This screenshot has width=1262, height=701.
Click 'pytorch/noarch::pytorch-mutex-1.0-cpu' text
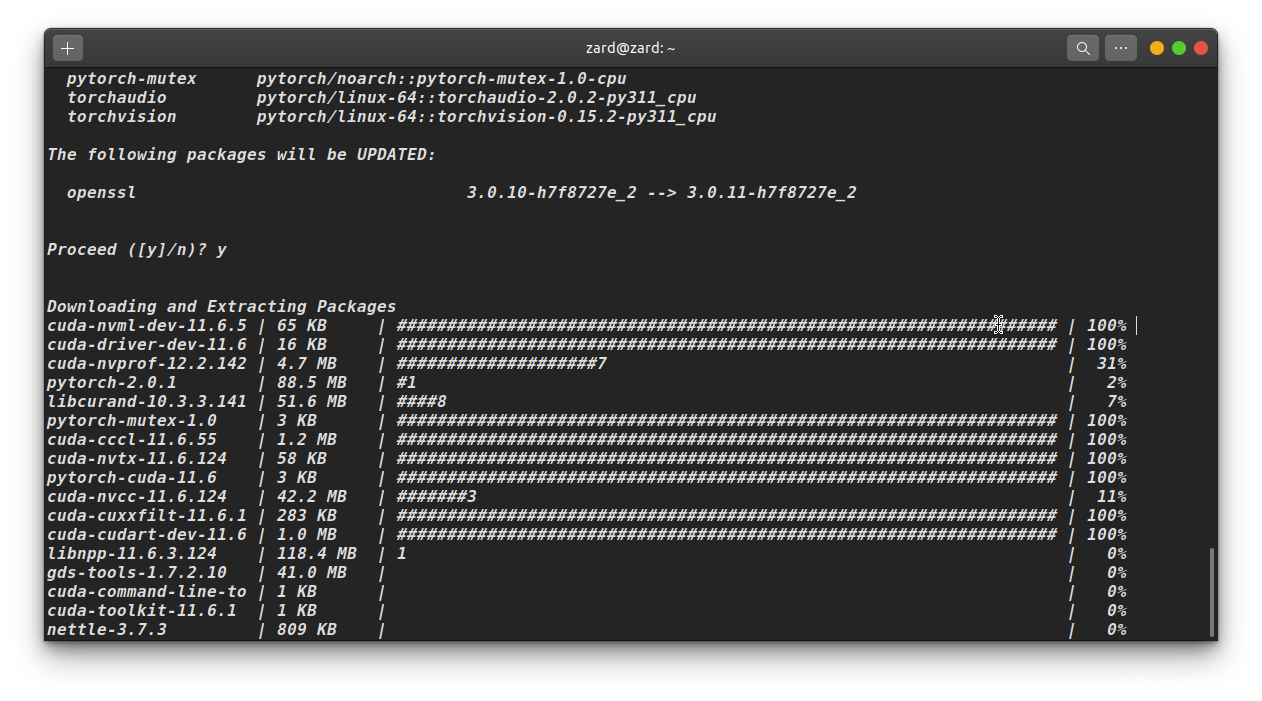click(441, 79)
